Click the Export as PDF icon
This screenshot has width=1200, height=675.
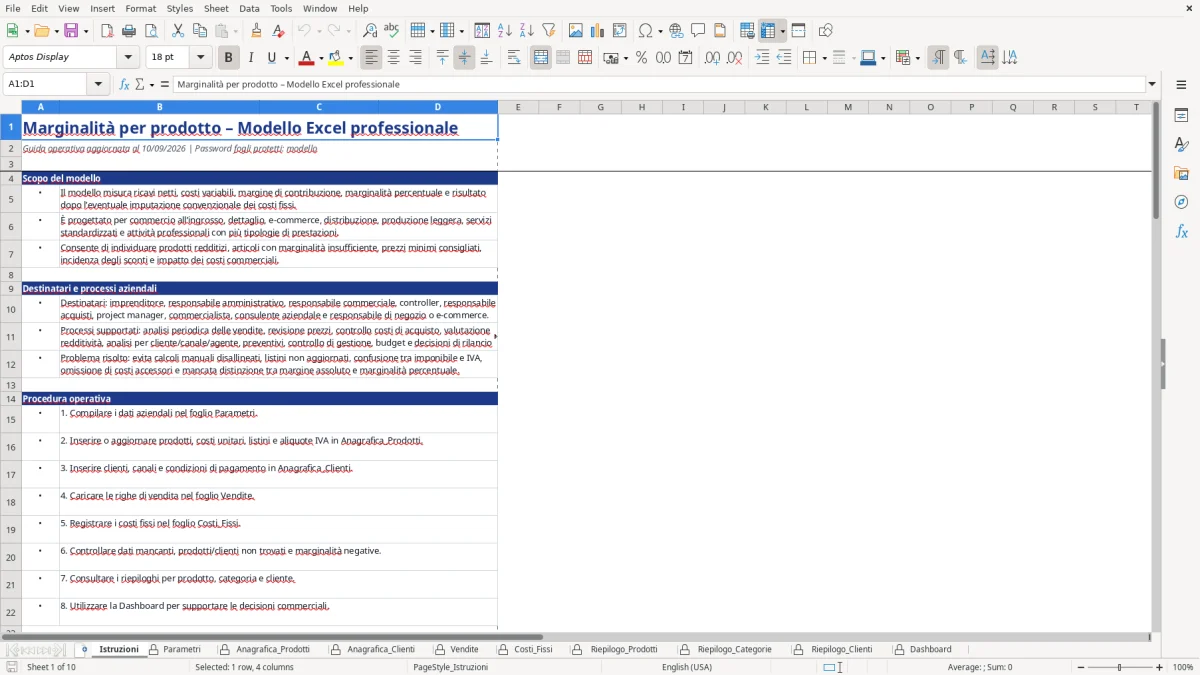[107, 31]
